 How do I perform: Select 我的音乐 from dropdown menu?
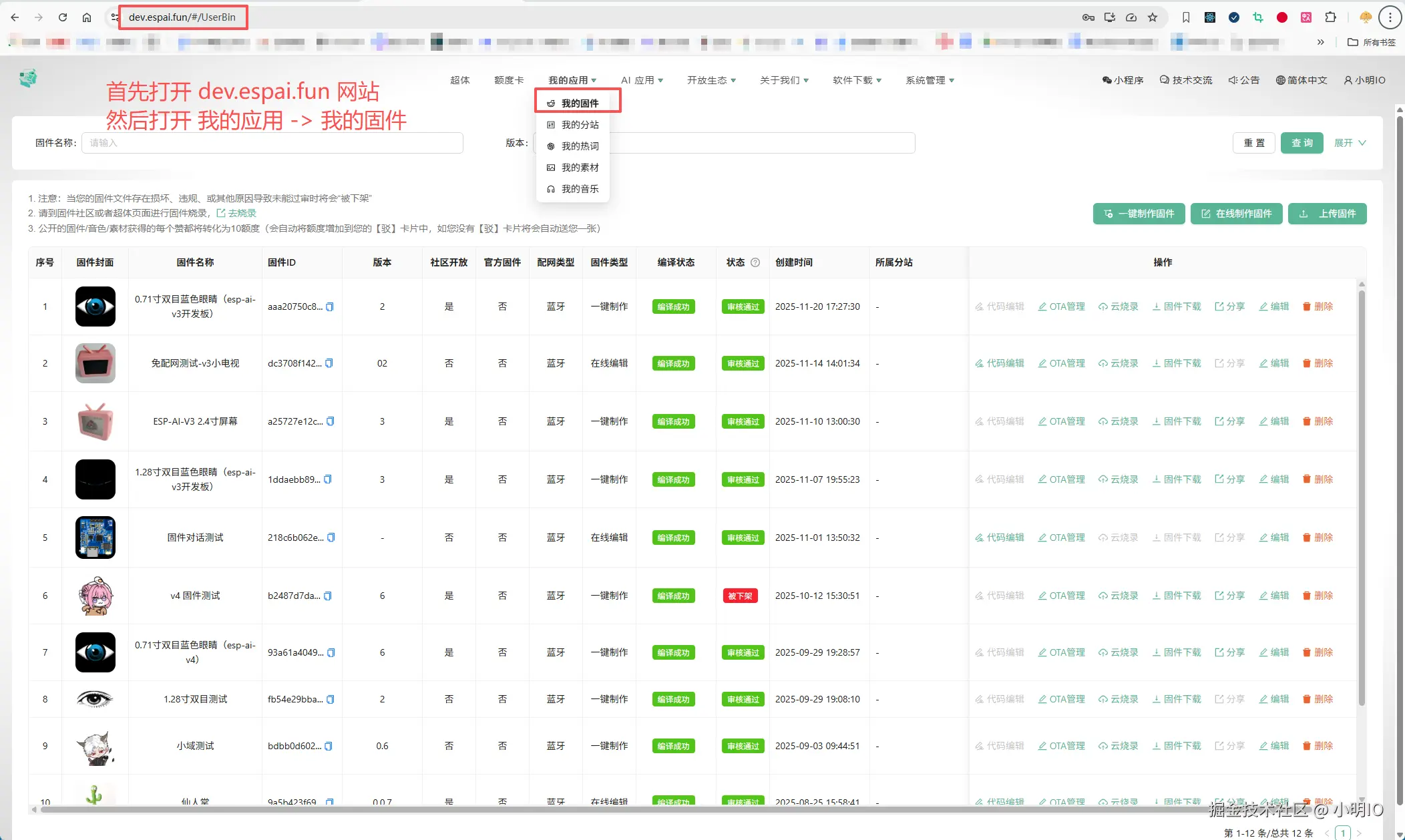[579, 189]
